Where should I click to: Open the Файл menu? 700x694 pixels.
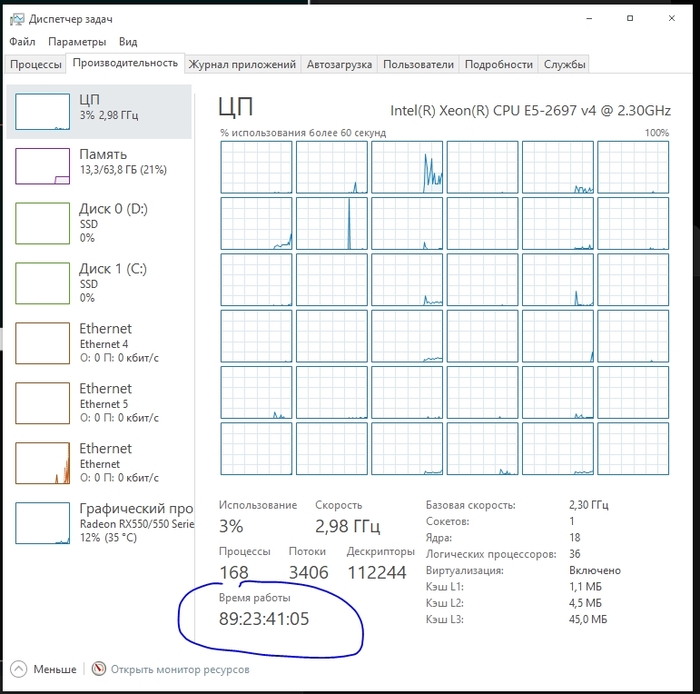click(x=22, y=42)
